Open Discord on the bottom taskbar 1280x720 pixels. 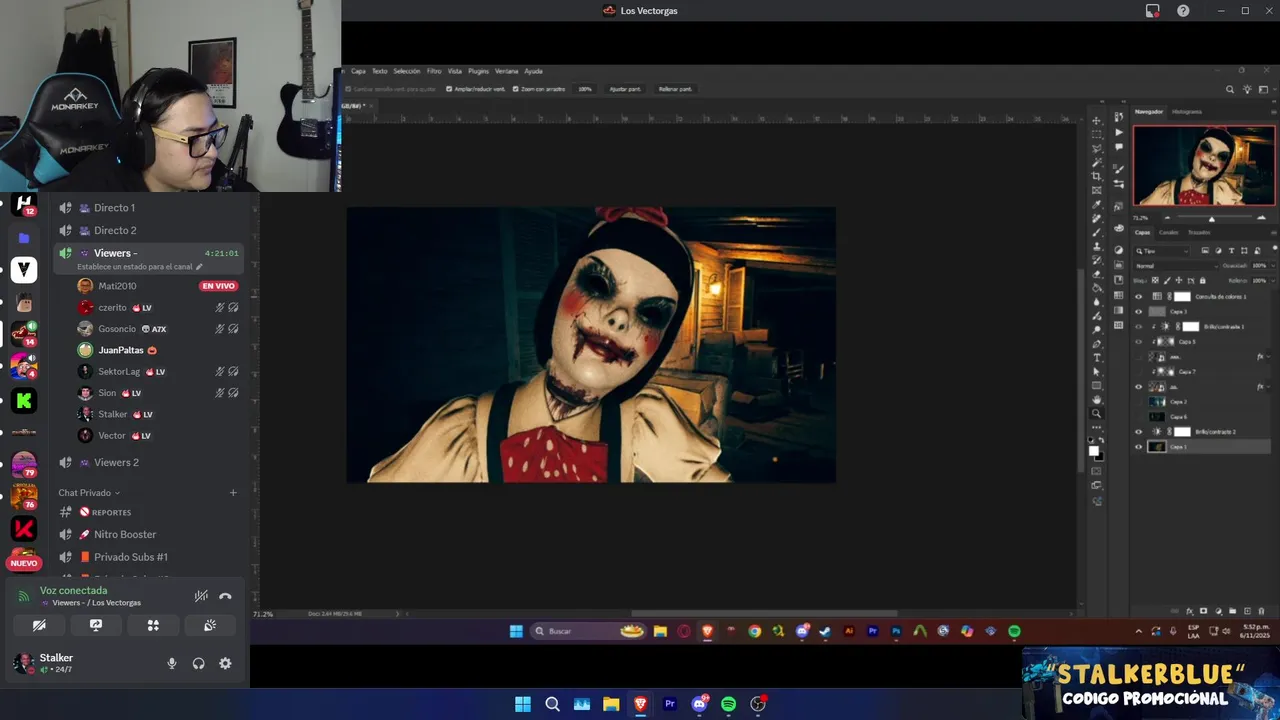pos(699,704)
